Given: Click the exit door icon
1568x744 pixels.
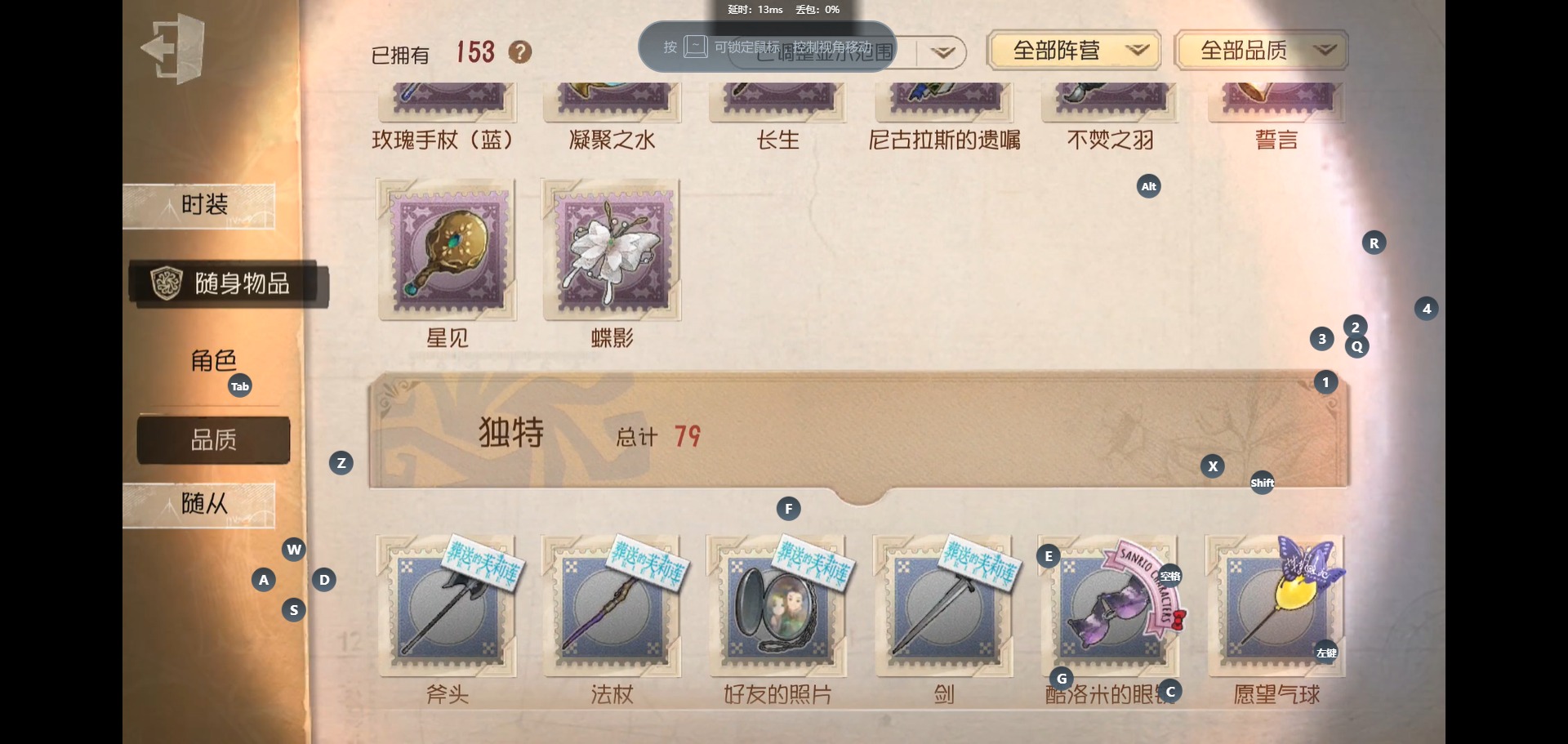Looking at the screenshot, I should pos(173,48).
